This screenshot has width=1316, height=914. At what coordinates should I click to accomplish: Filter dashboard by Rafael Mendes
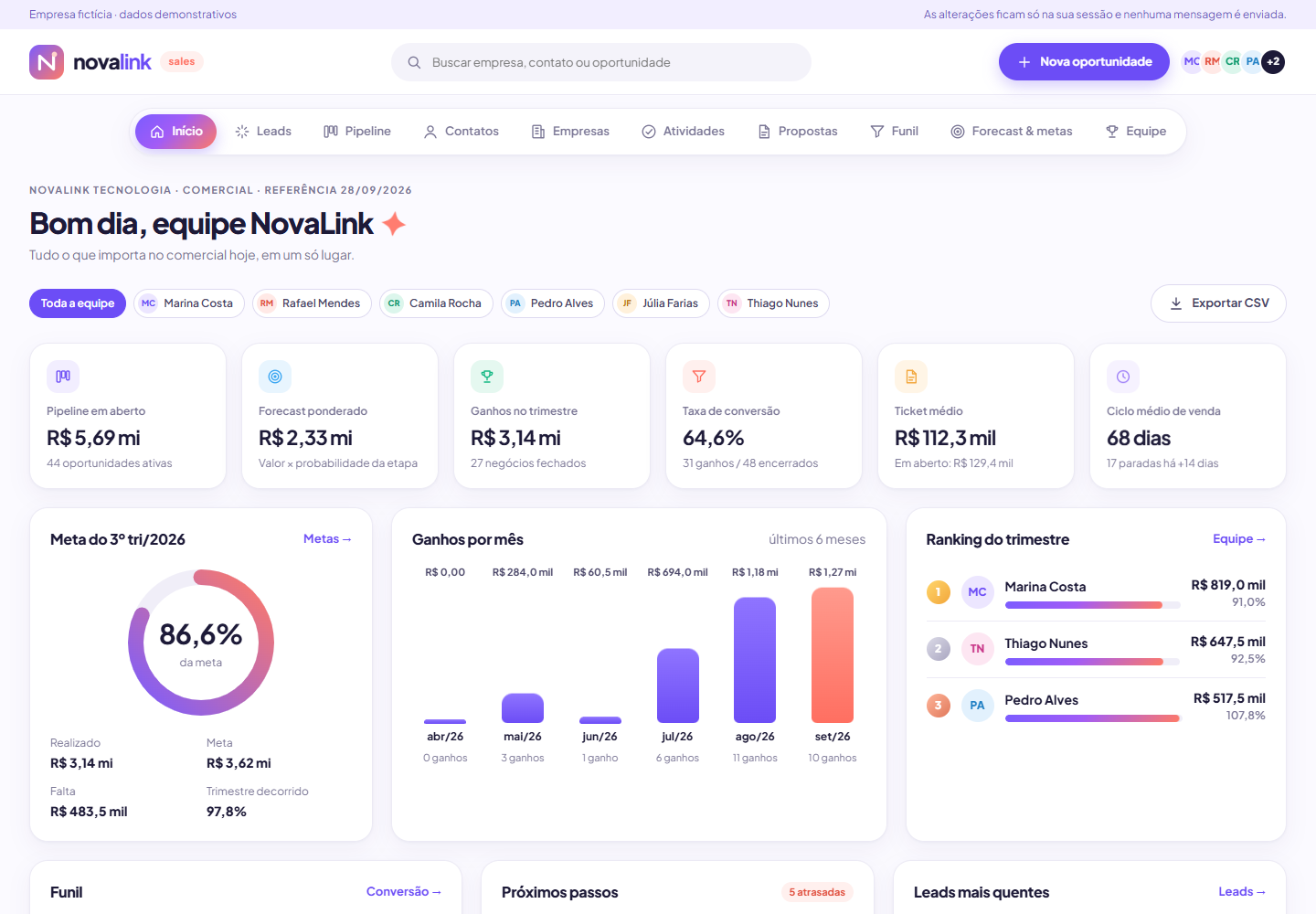[312, 303]
